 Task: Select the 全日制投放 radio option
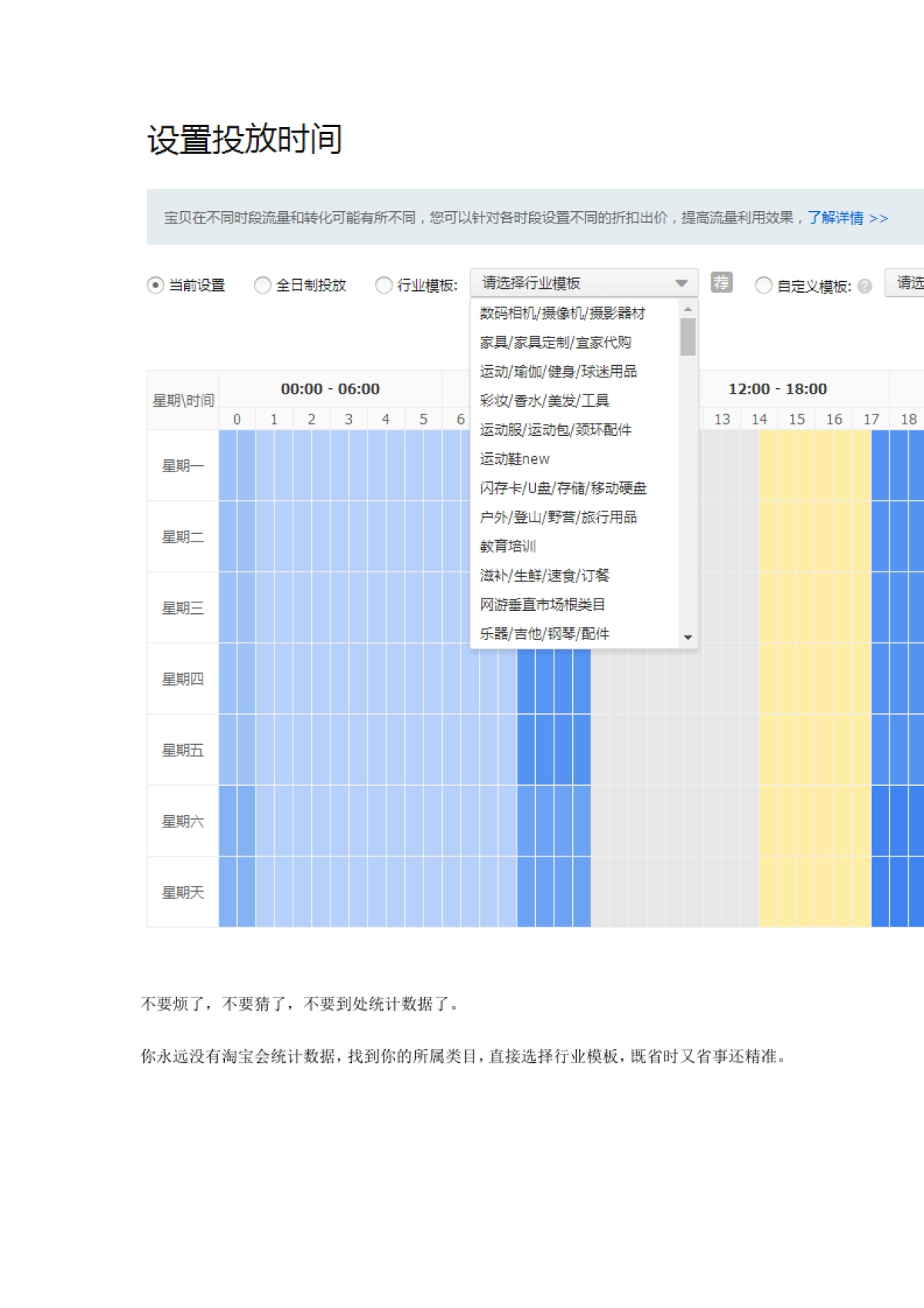click(263, 285)
